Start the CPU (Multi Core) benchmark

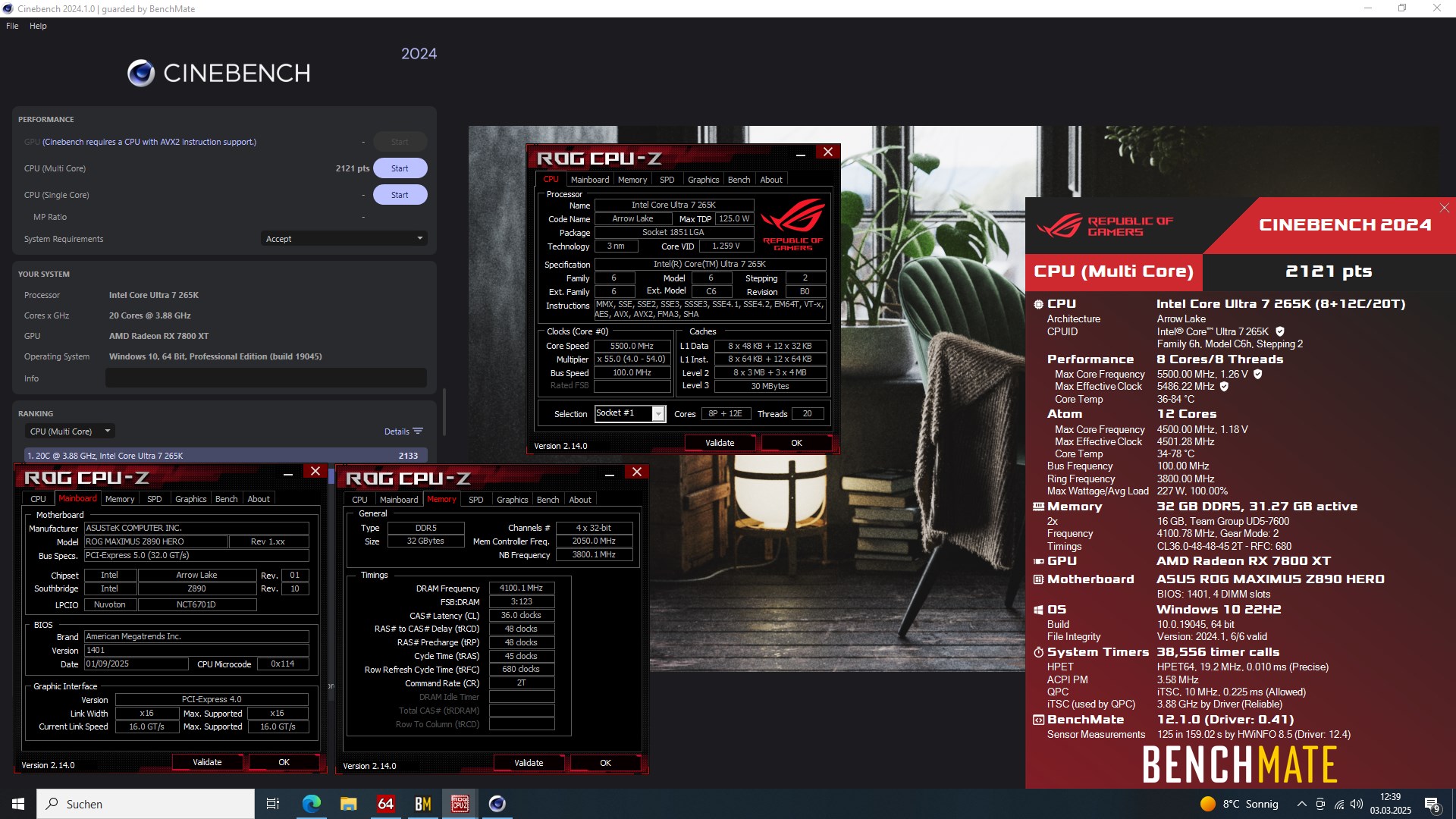pos(400,168)
